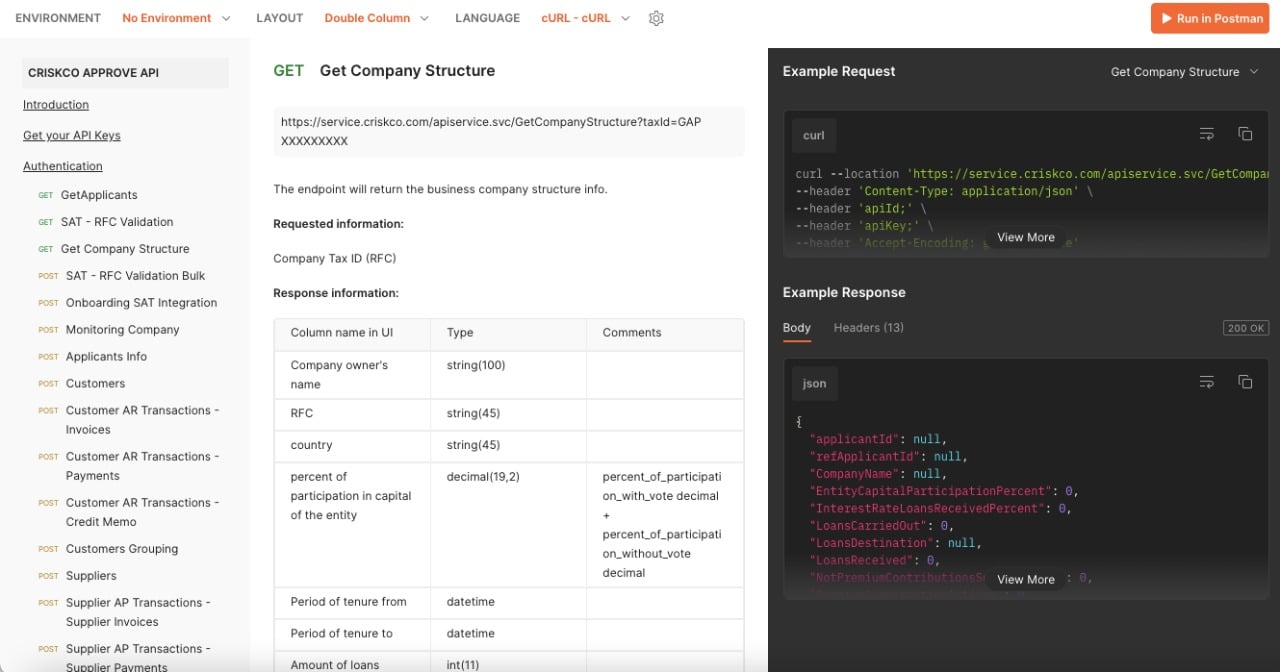Click the json language label

[x=815, y=383]
